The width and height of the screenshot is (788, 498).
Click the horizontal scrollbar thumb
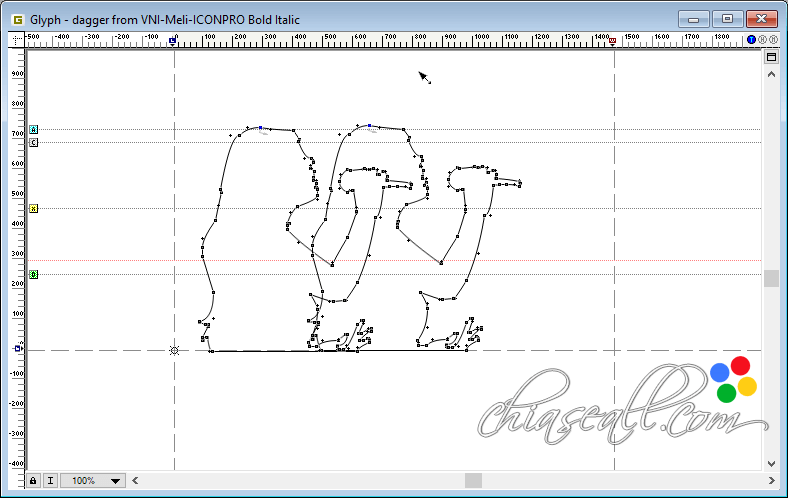point(473,481)
